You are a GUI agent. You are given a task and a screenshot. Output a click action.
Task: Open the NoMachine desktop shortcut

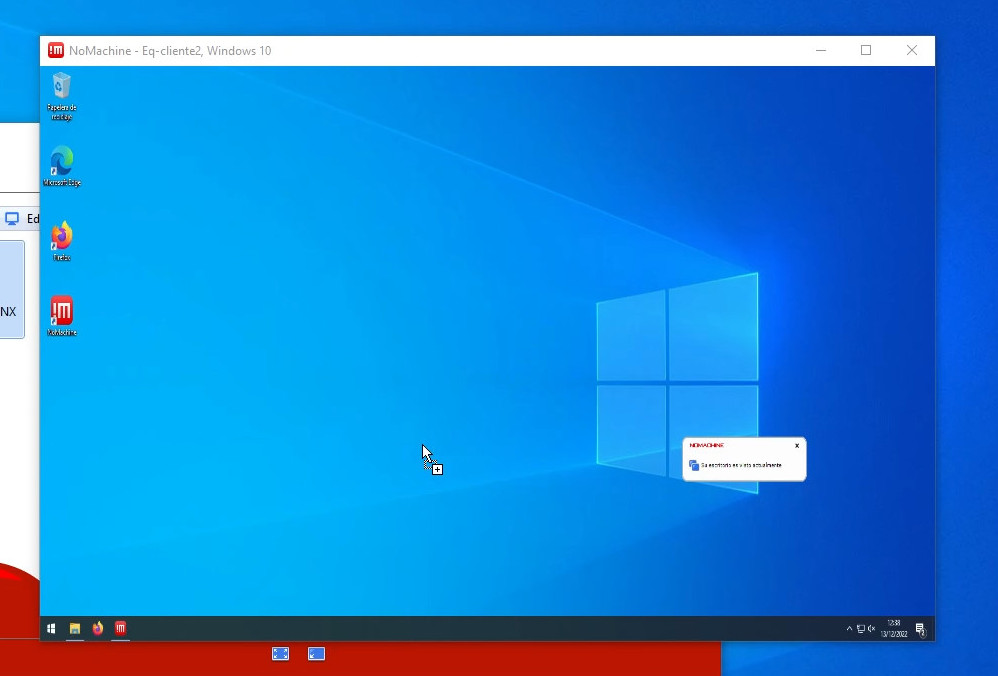(x=61, y=312)
